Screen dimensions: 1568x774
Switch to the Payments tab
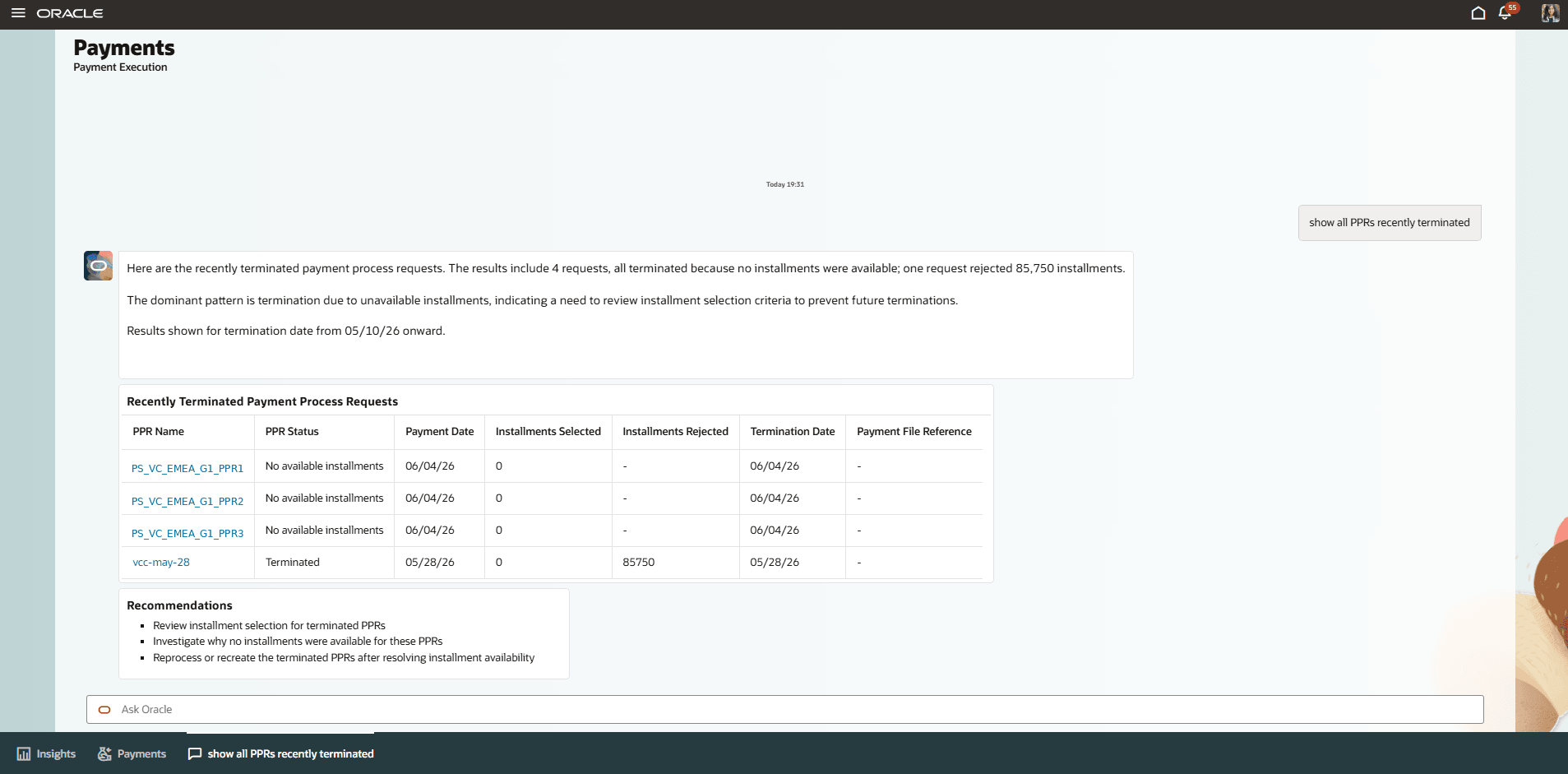click(132, 754)
